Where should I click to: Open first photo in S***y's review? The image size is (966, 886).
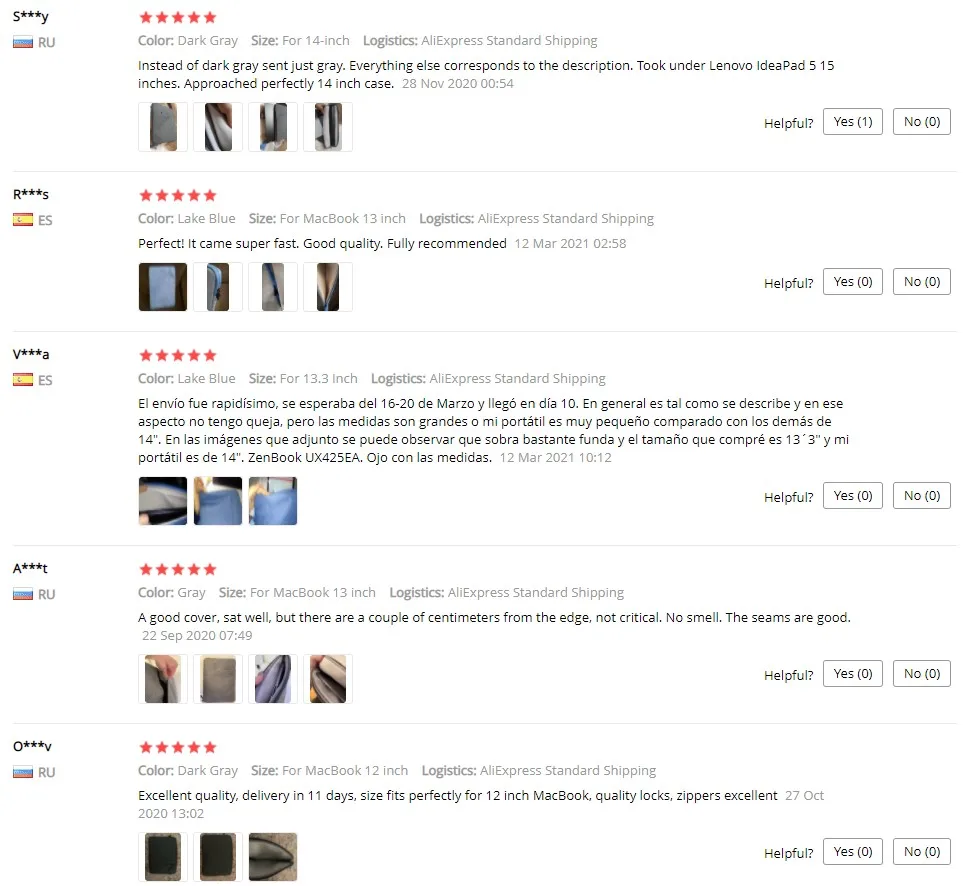pos(163,127)
